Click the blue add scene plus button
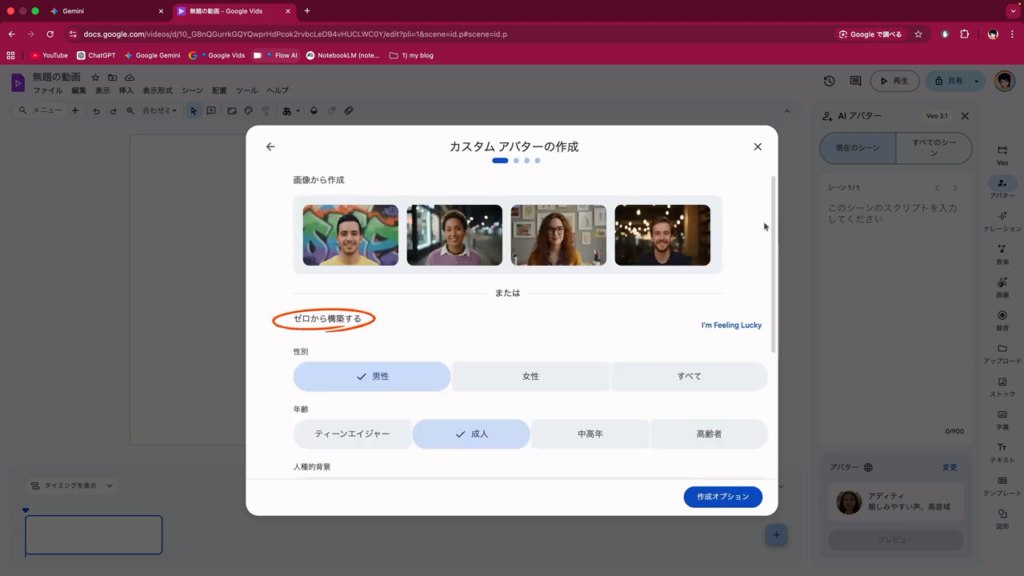The height and width of the screenshot is (576, 1024). 776,535
